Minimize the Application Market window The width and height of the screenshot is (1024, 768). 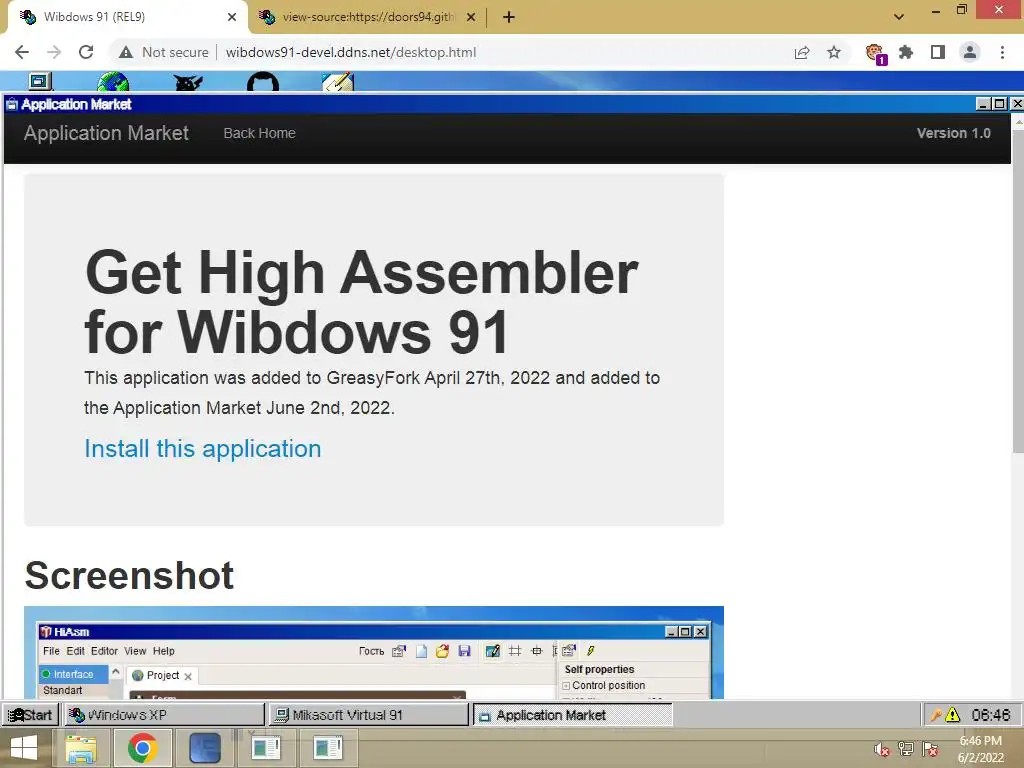[984, 104]
